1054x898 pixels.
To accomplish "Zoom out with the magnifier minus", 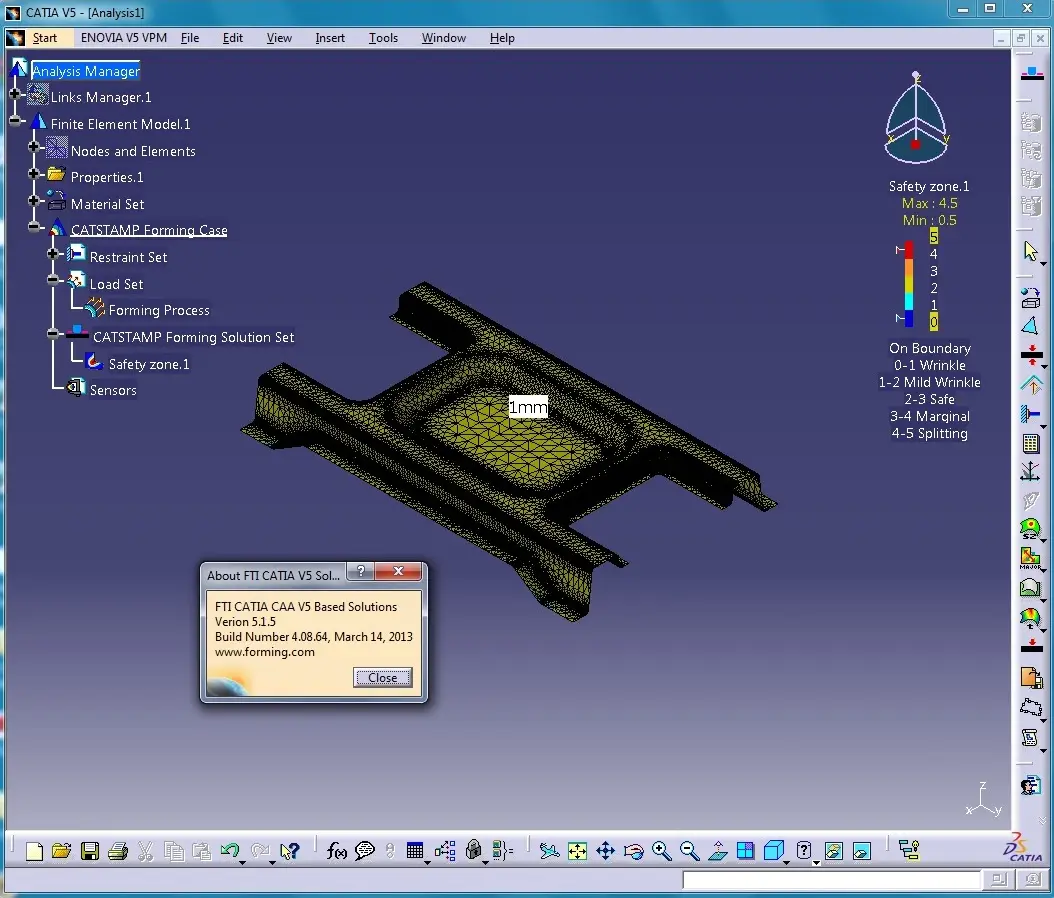I will (x=690, y=851).
